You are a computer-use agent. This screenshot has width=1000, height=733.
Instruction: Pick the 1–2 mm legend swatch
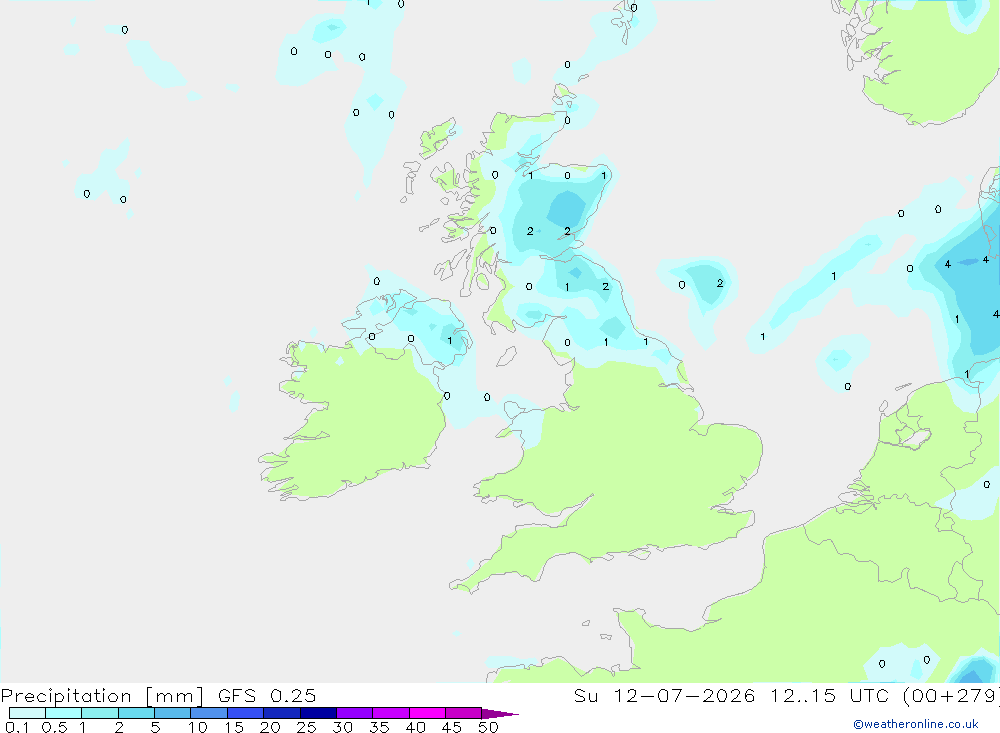(x=100, y=713)
